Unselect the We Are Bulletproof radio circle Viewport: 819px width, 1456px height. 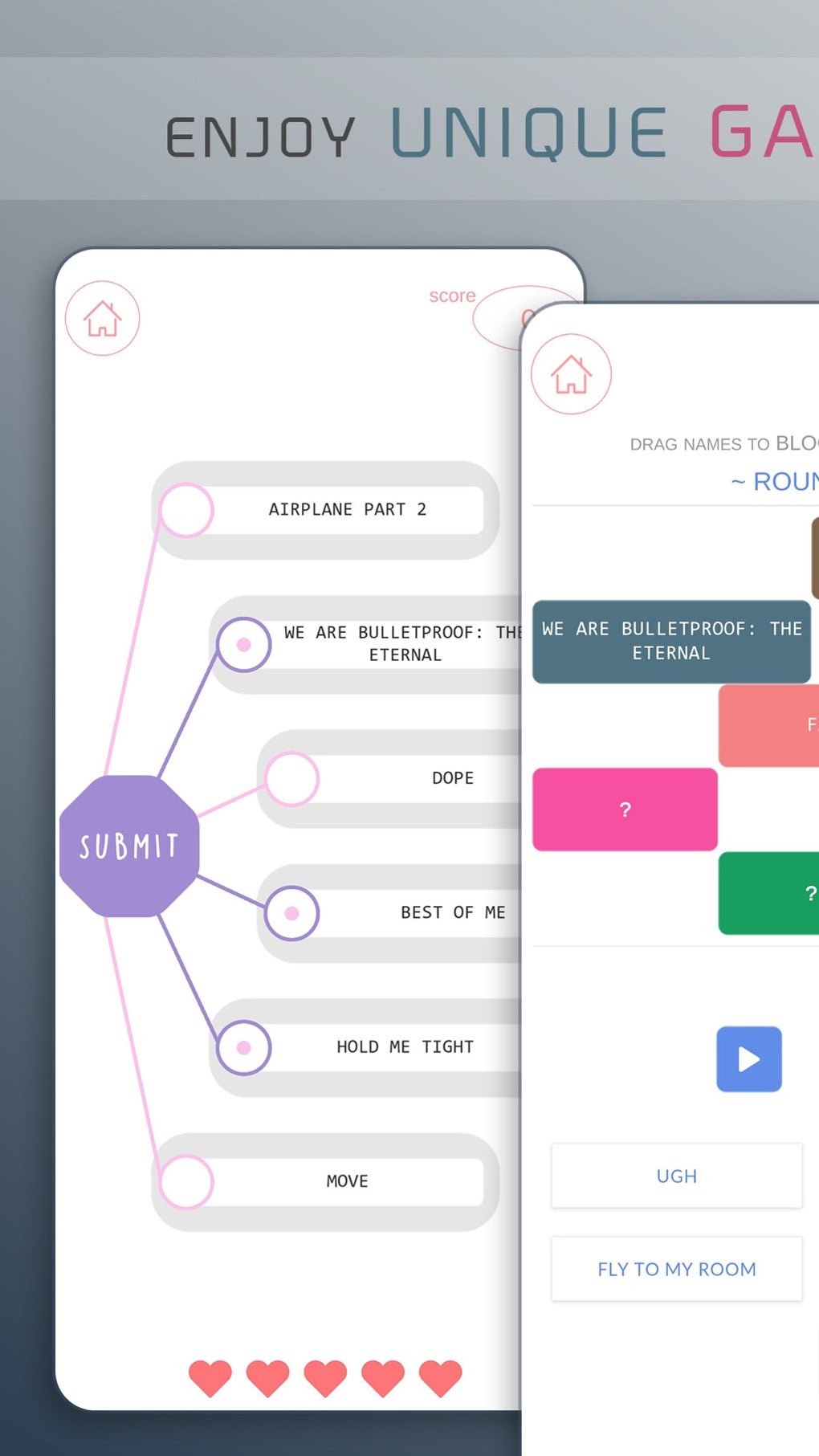[244, 644]
